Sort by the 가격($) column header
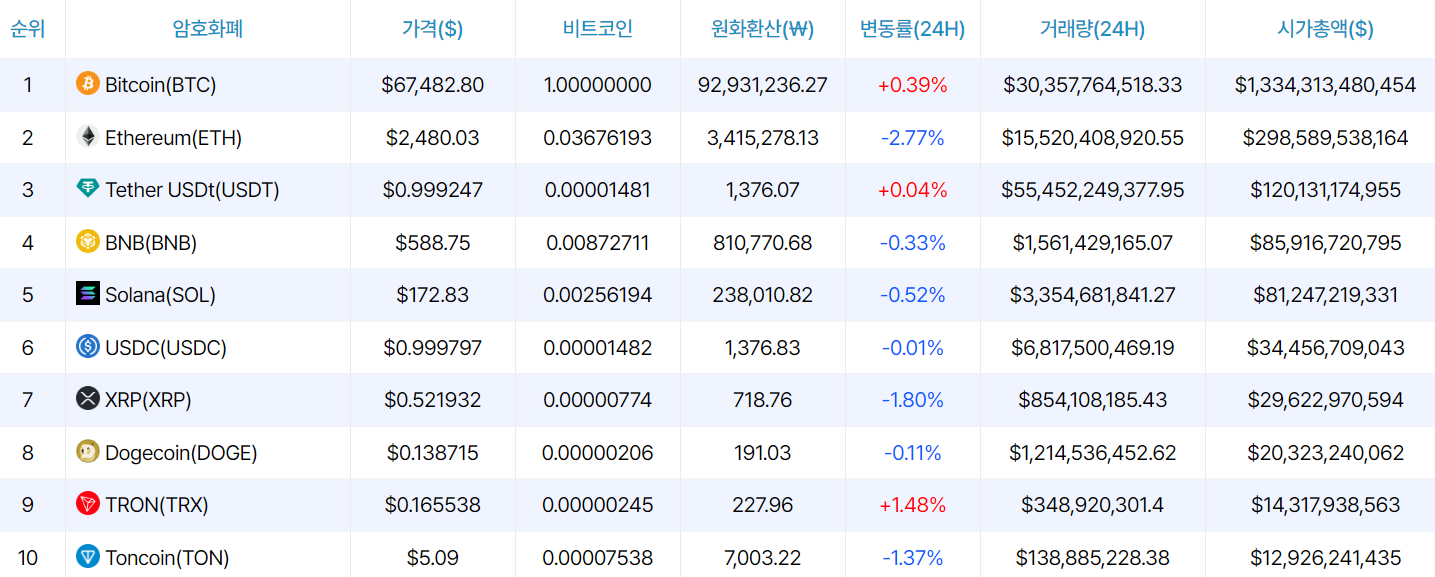The height and width of the screenshot is (577, 1435). click(x=432, y=29)
